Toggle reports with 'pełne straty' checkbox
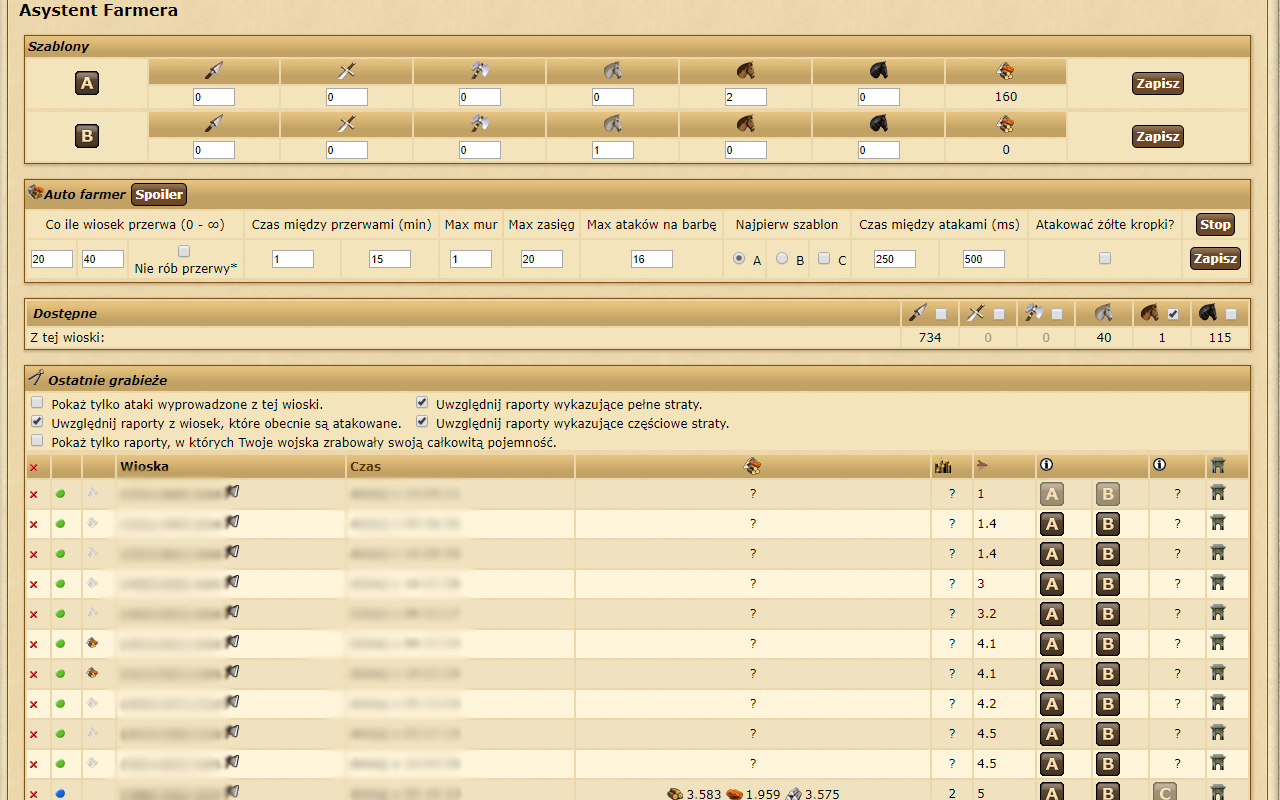The width and height of the screenshot is (1280, 800). pos(422,403)
